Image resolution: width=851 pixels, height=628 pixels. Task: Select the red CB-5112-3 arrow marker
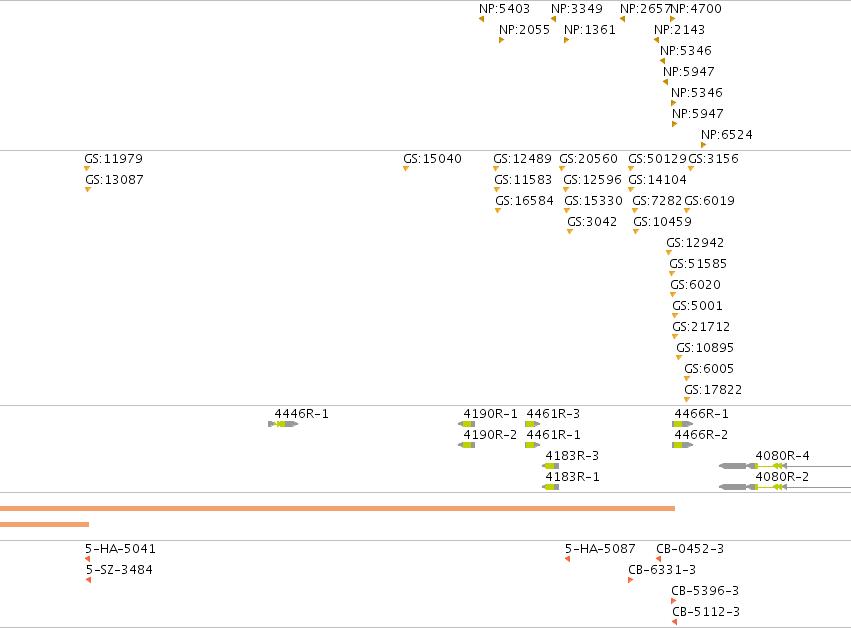click(x=675, y=622)
